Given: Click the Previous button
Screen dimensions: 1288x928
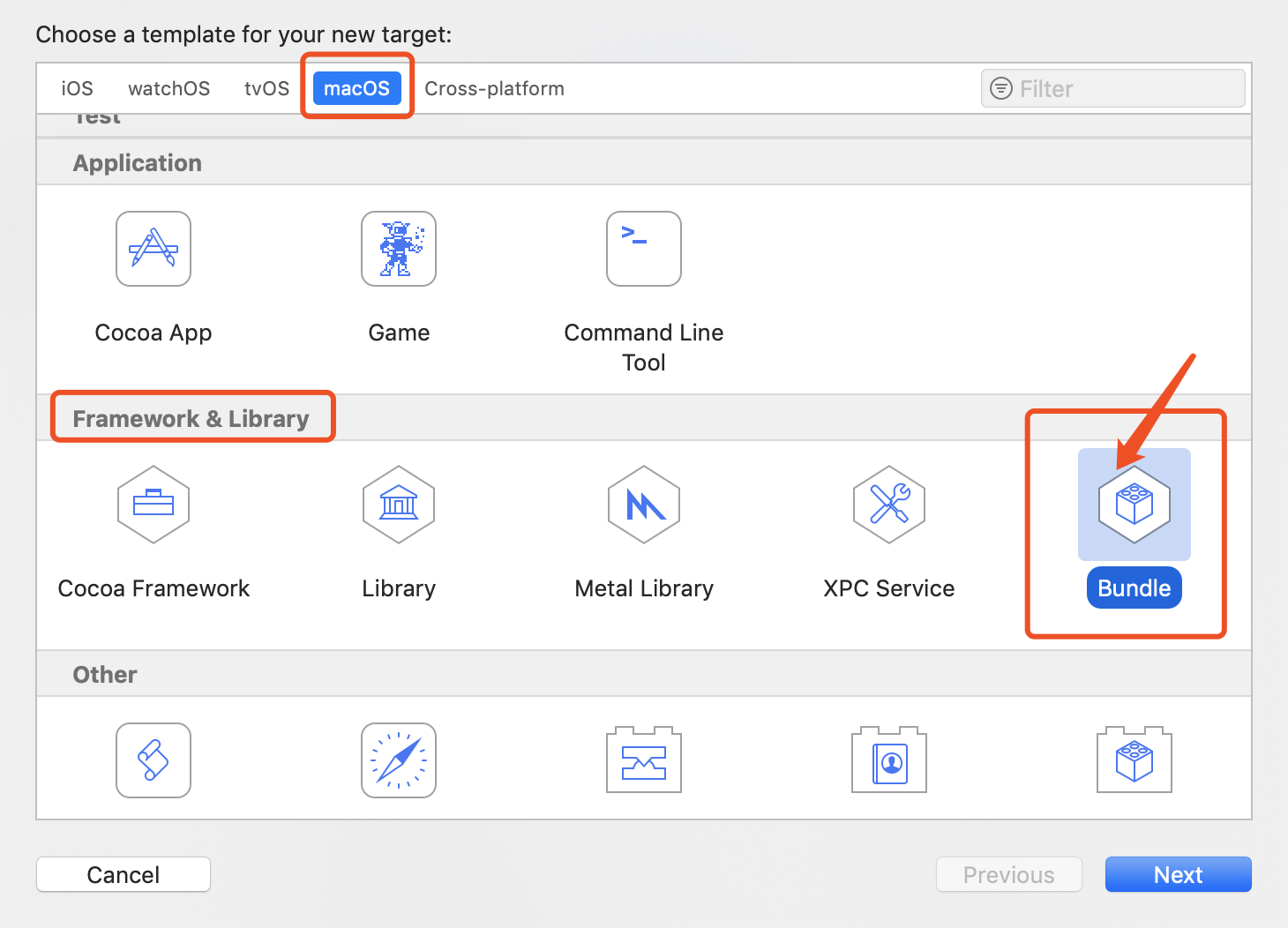Looking at the screenshot, I should coord(1008,874).
